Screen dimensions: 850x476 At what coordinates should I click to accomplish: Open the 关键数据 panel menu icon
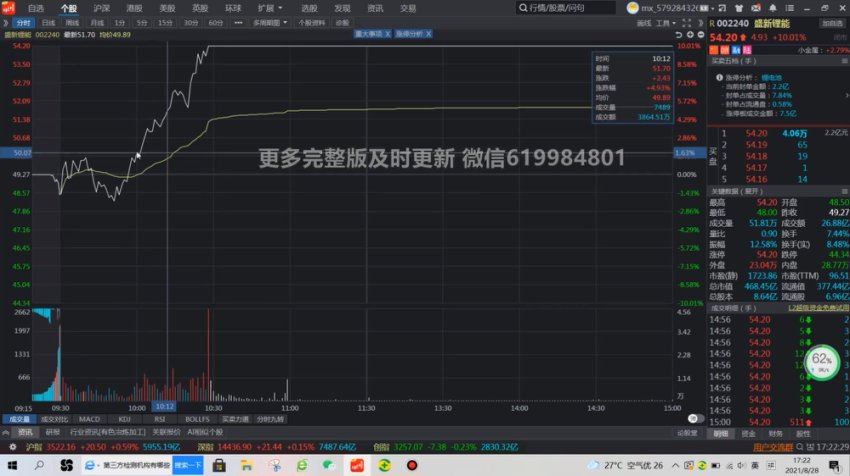[845, 191]
